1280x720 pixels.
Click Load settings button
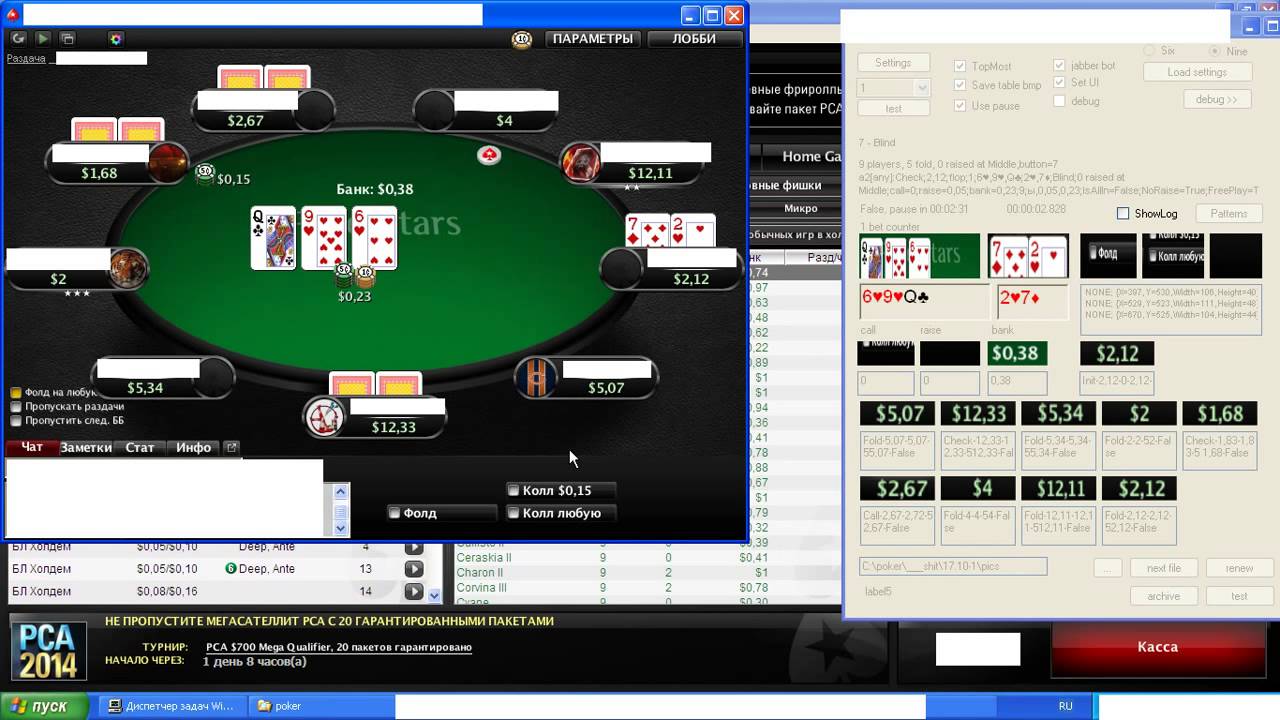click(x=1197, y=72)
